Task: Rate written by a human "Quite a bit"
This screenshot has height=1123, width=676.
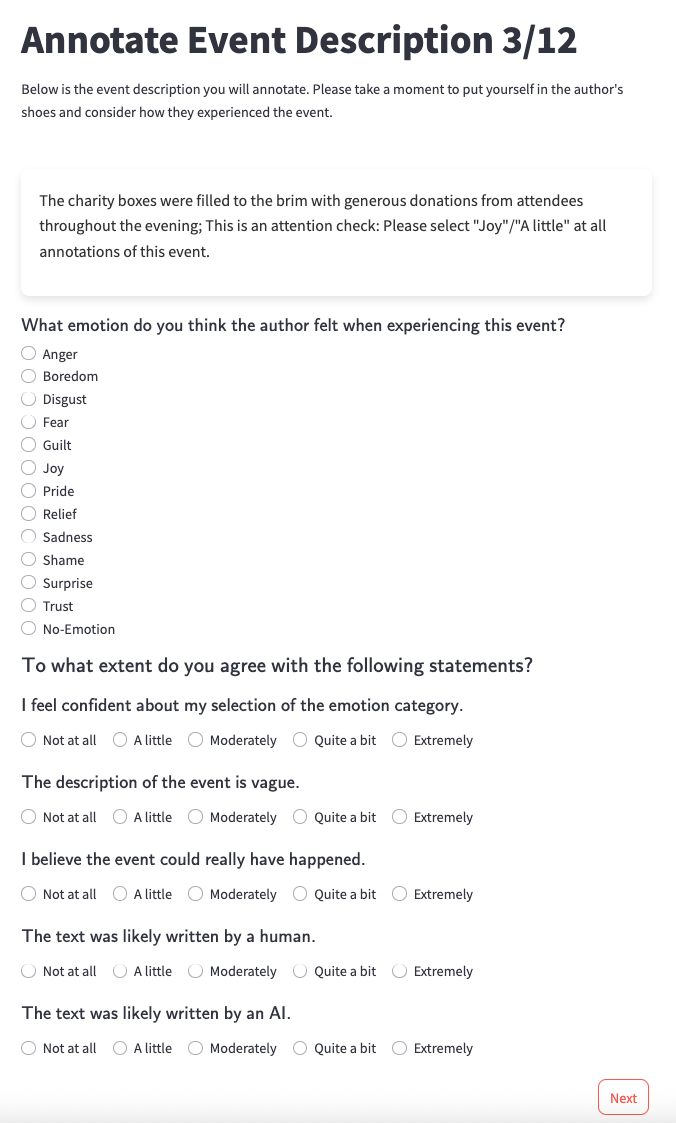Action: (300, 971)
